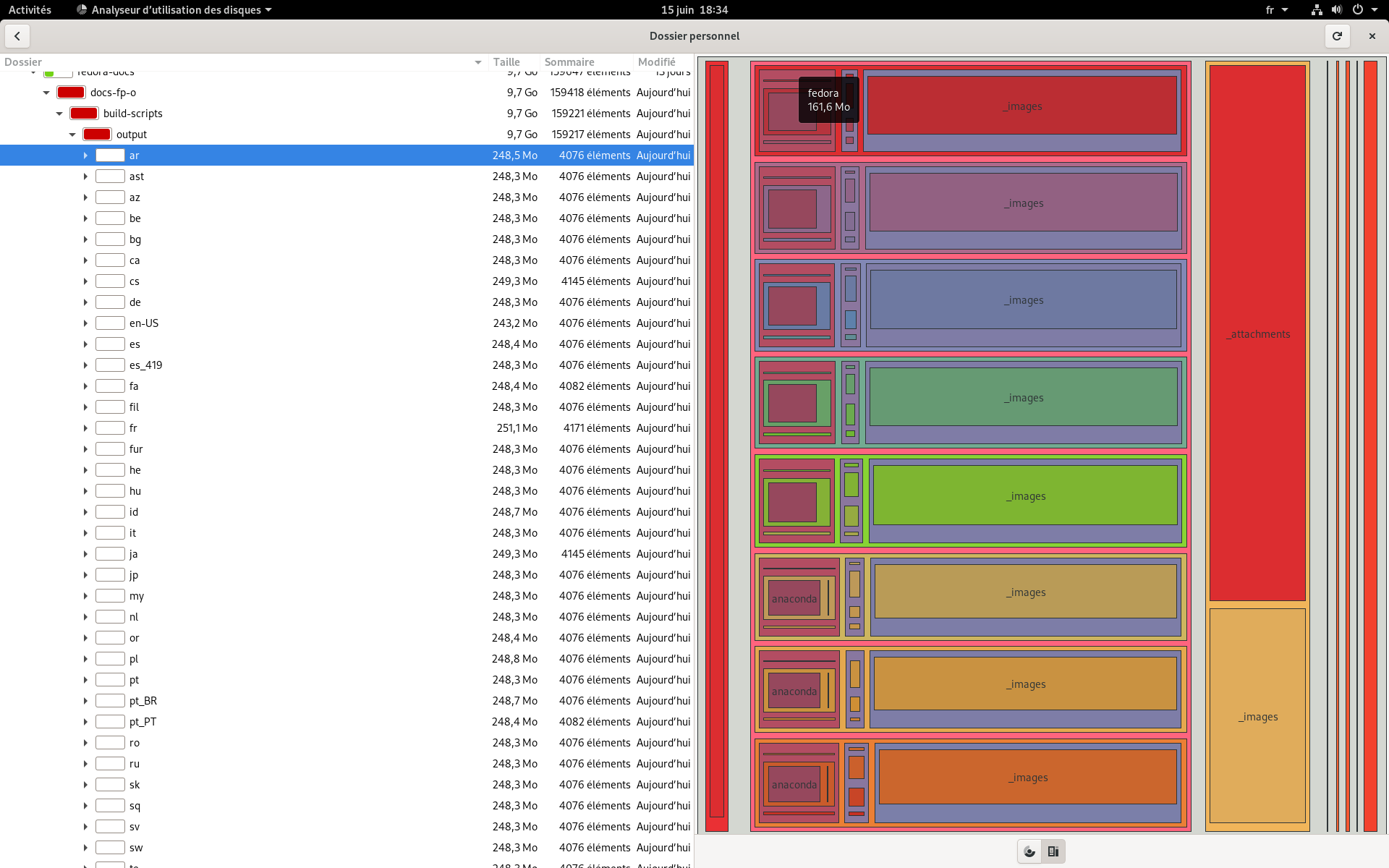The image size is (1389, 868).
Task: Open the network status icon
Action: pos(1317,10)
